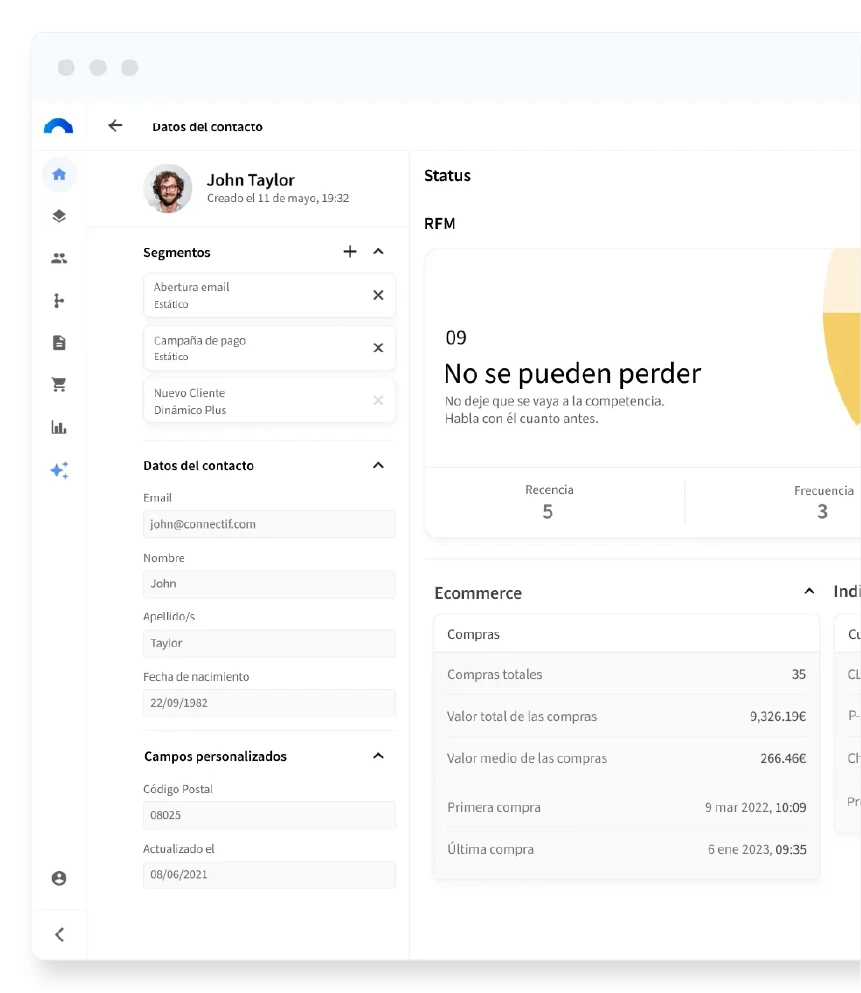The image size is (861, 993).
Task: Collapse the Datos del contacto section
Action: click(379, 465)
